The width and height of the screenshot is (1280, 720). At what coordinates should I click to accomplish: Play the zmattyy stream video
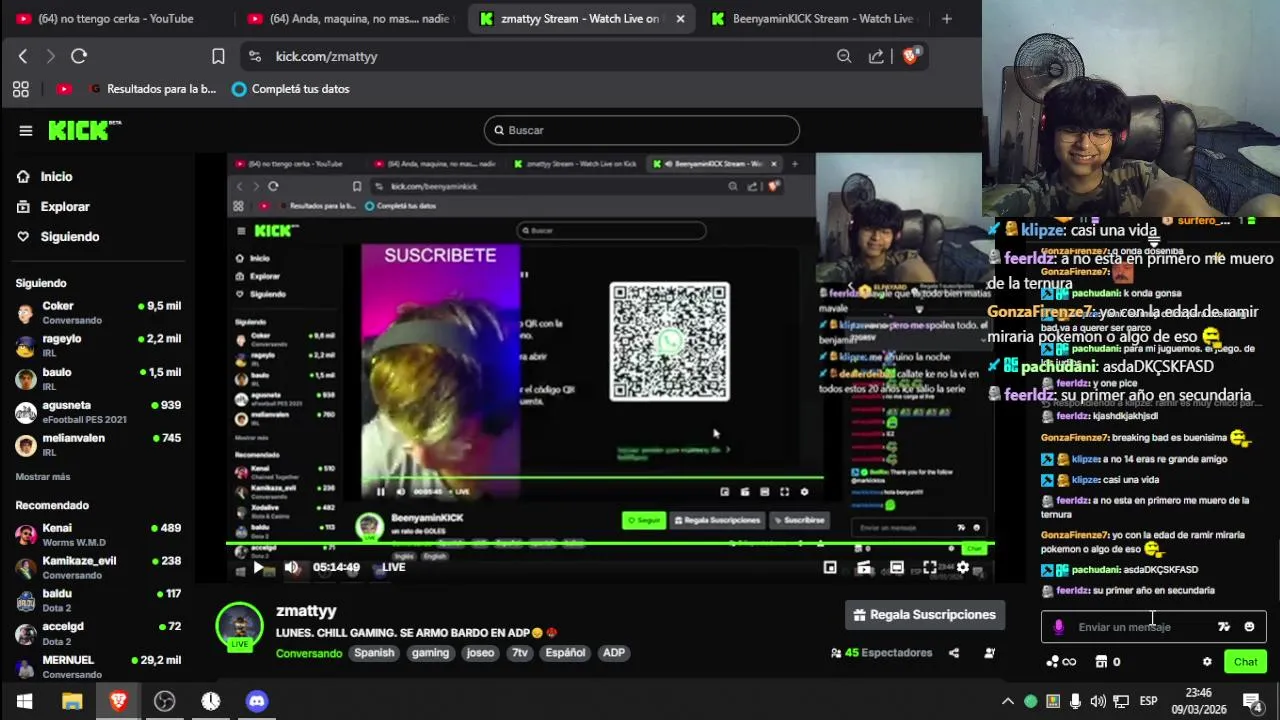(258, 567)
